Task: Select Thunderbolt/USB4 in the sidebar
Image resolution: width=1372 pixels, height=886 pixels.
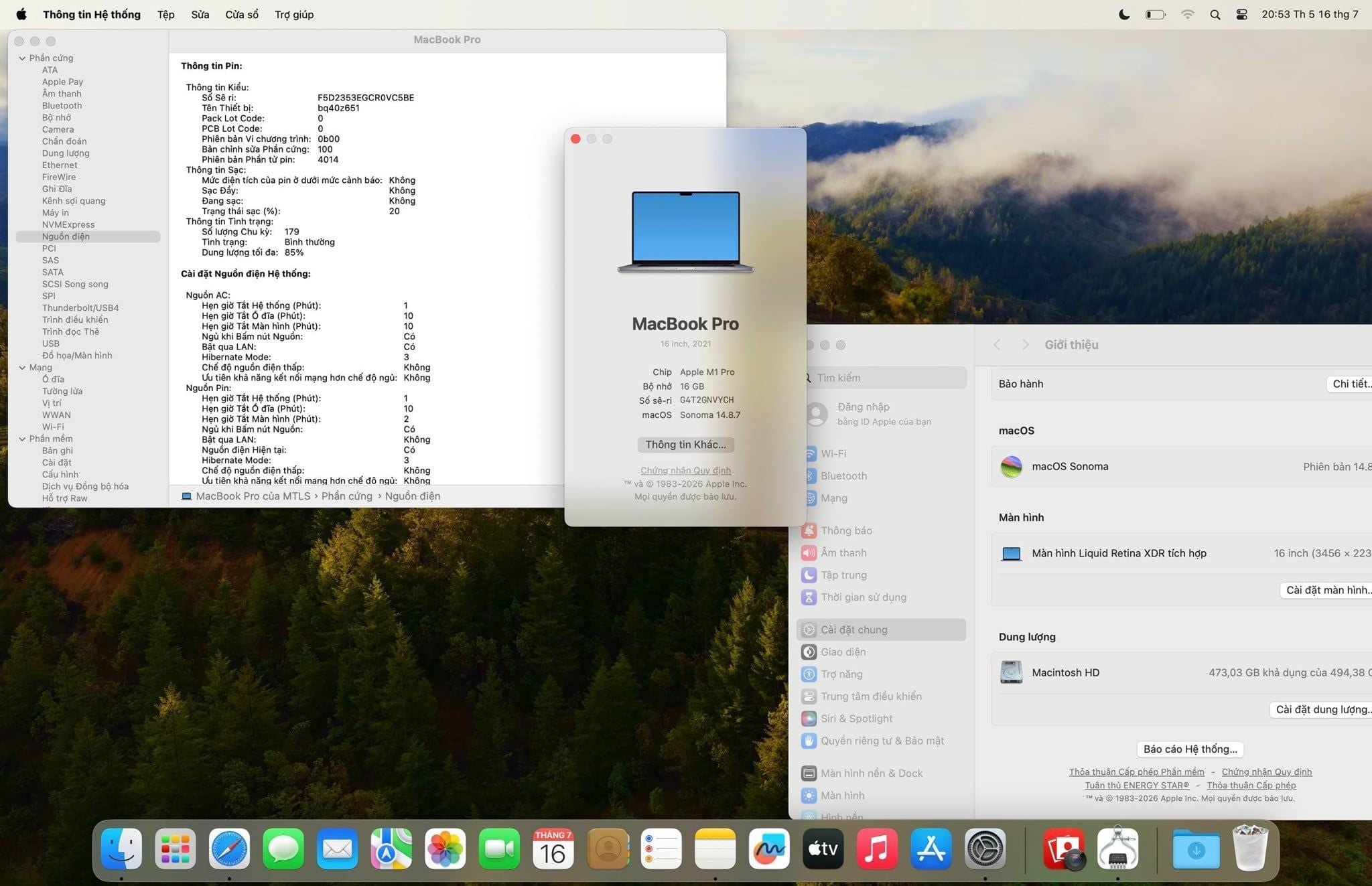Action: (x=80, y=308)
